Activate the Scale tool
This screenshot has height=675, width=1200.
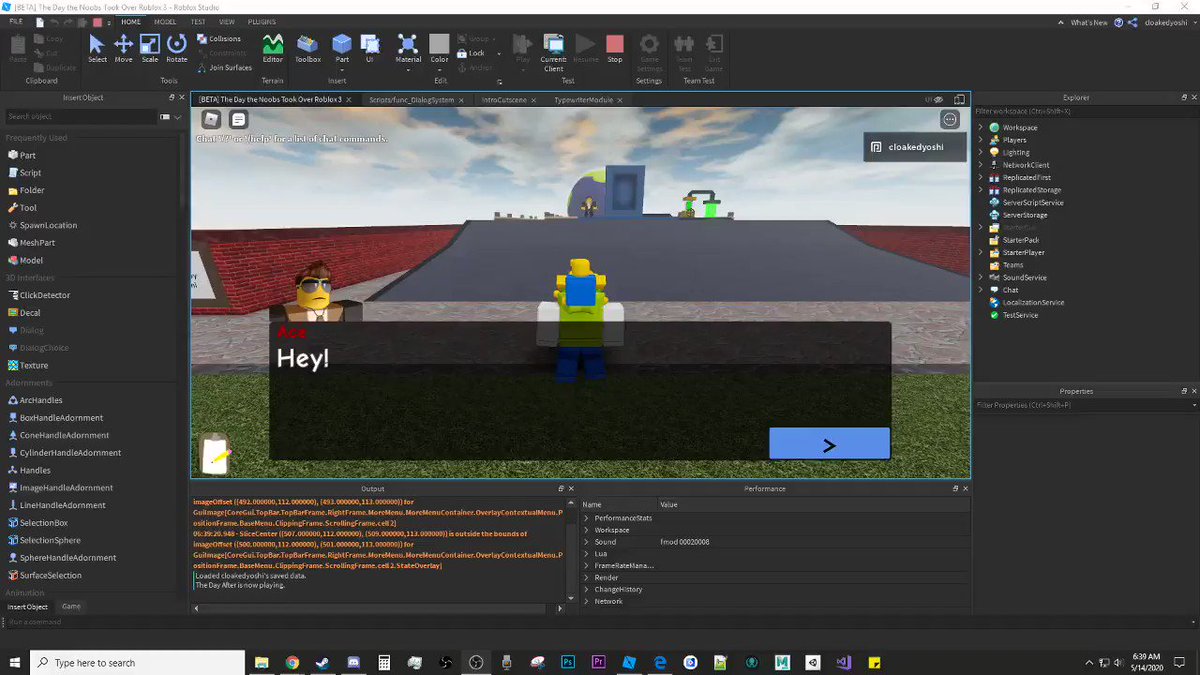point(150,47)
